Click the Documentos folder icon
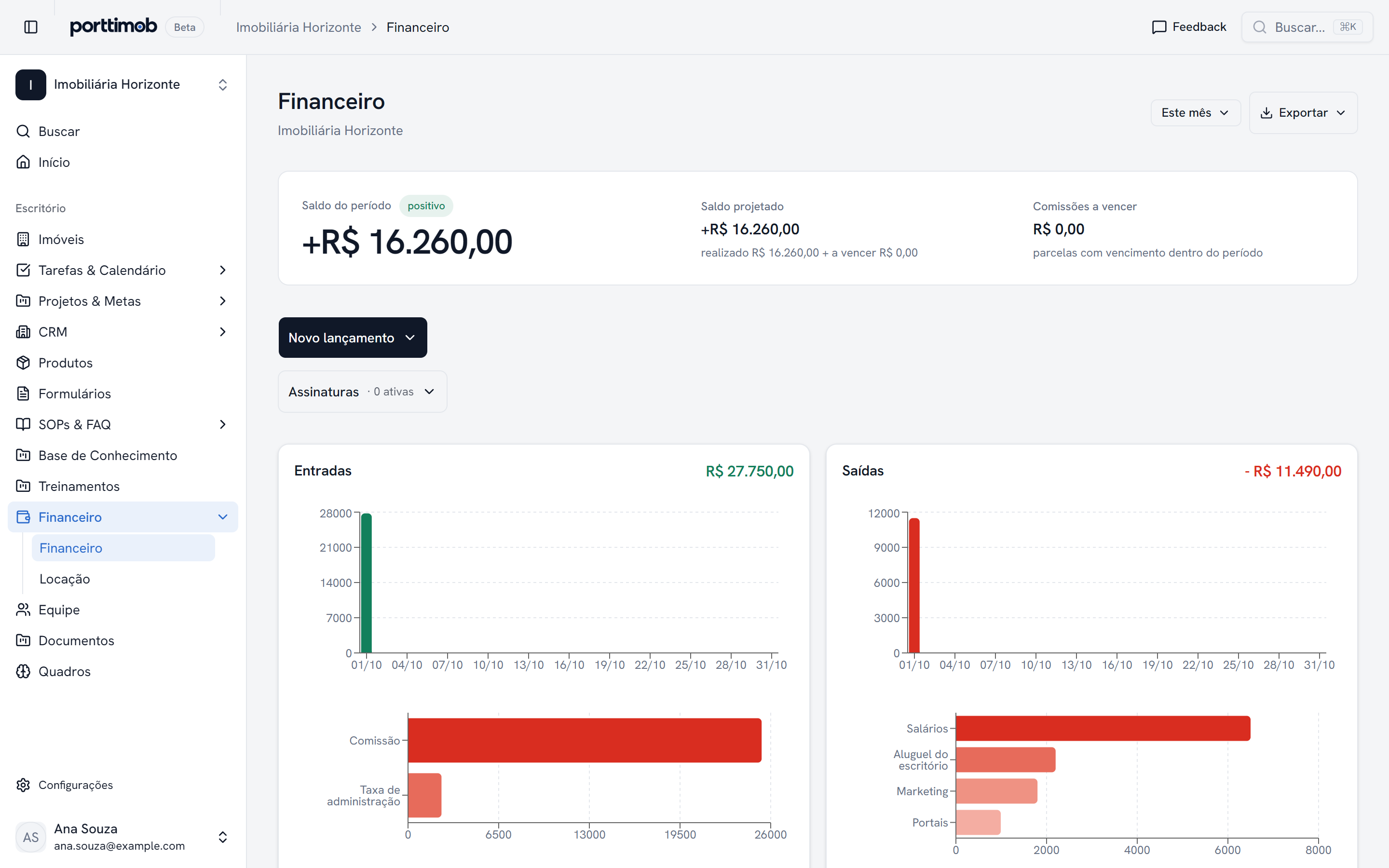Viewport: 1389px width, 868px height. point(23,640)
